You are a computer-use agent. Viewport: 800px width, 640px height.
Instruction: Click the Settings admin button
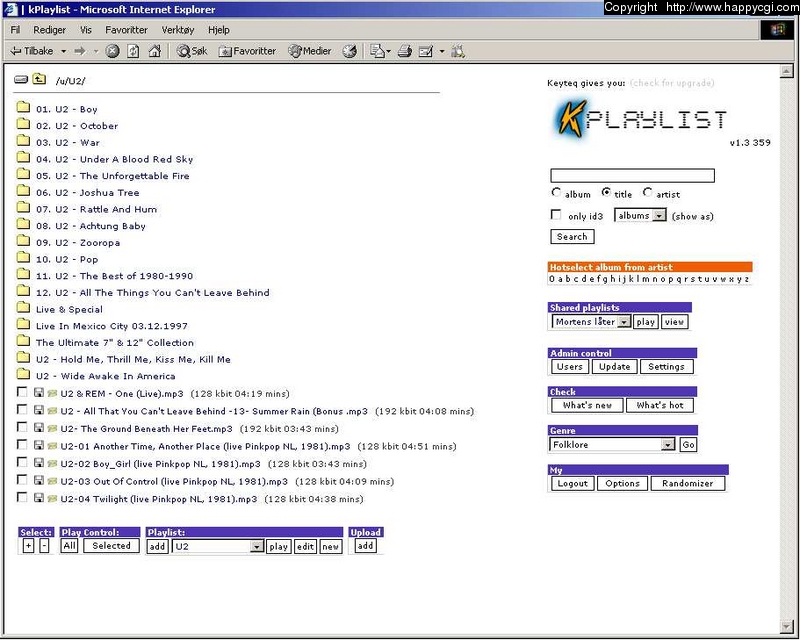point(666,366)
